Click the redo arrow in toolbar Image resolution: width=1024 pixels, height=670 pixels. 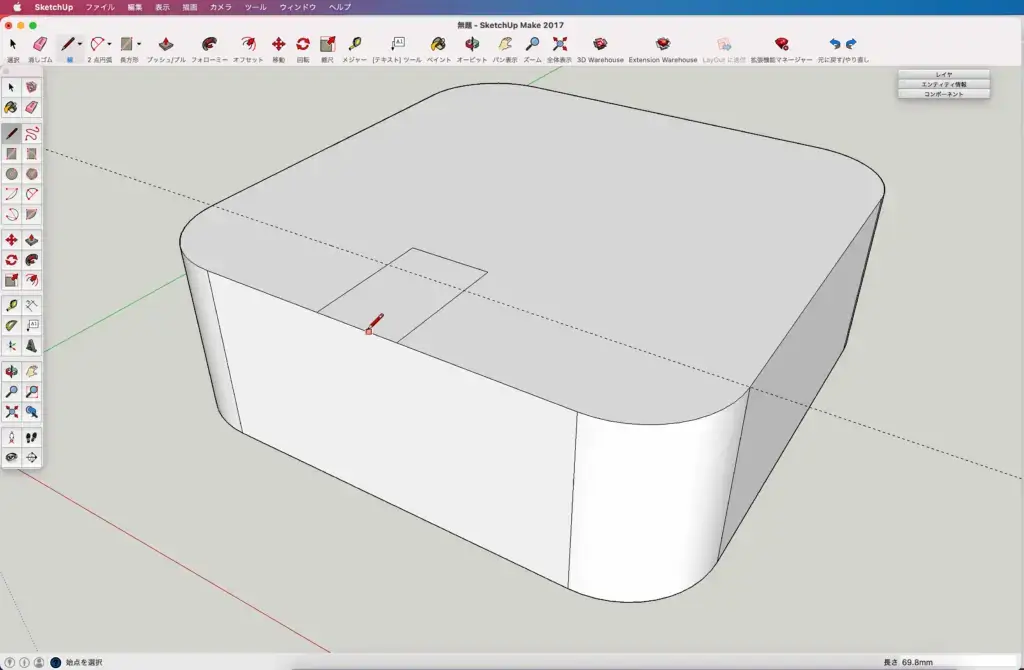point(851,44)
